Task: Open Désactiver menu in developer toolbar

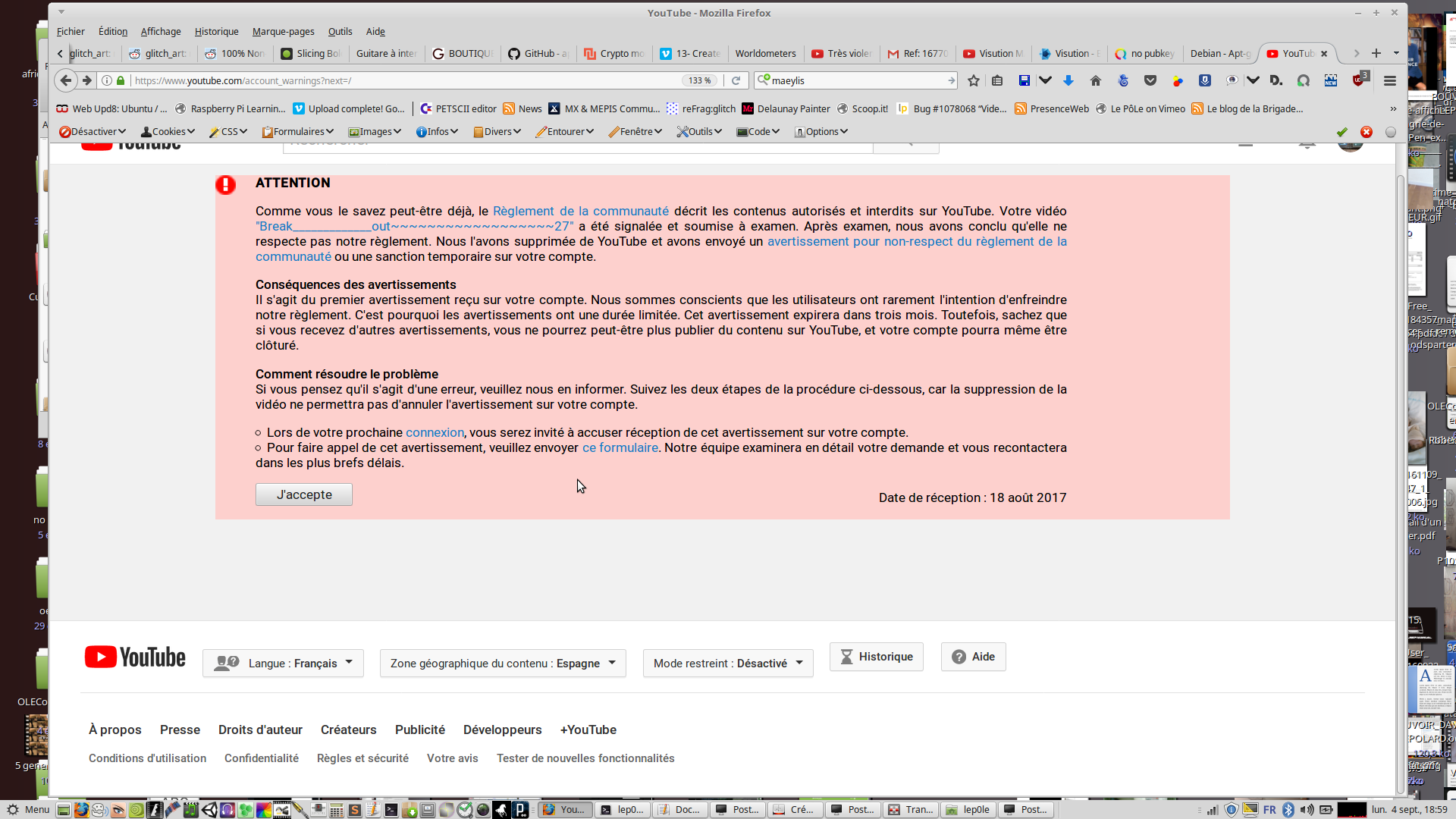Action: [93, 132]
